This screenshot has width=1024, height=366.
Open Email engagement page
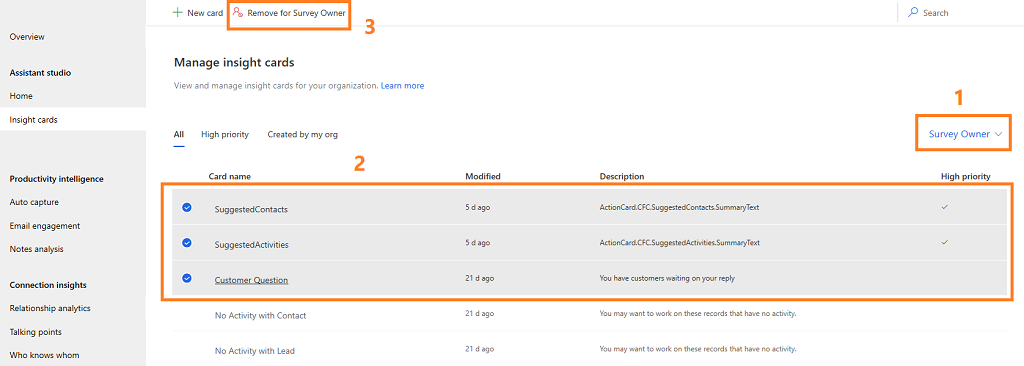point(45,226)
